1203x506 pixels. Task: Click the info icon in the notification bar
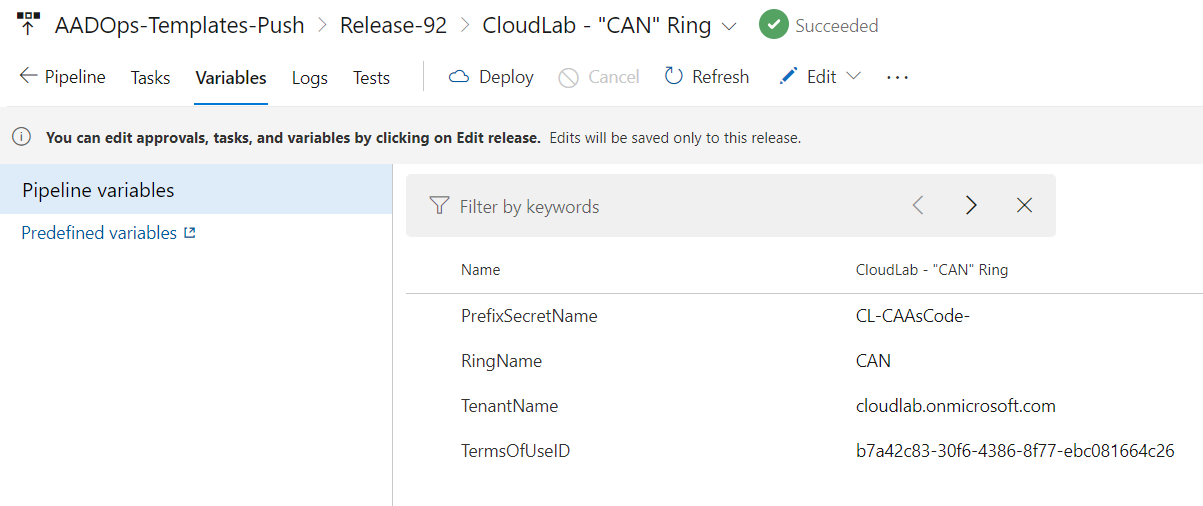click(x=22, y=138)
